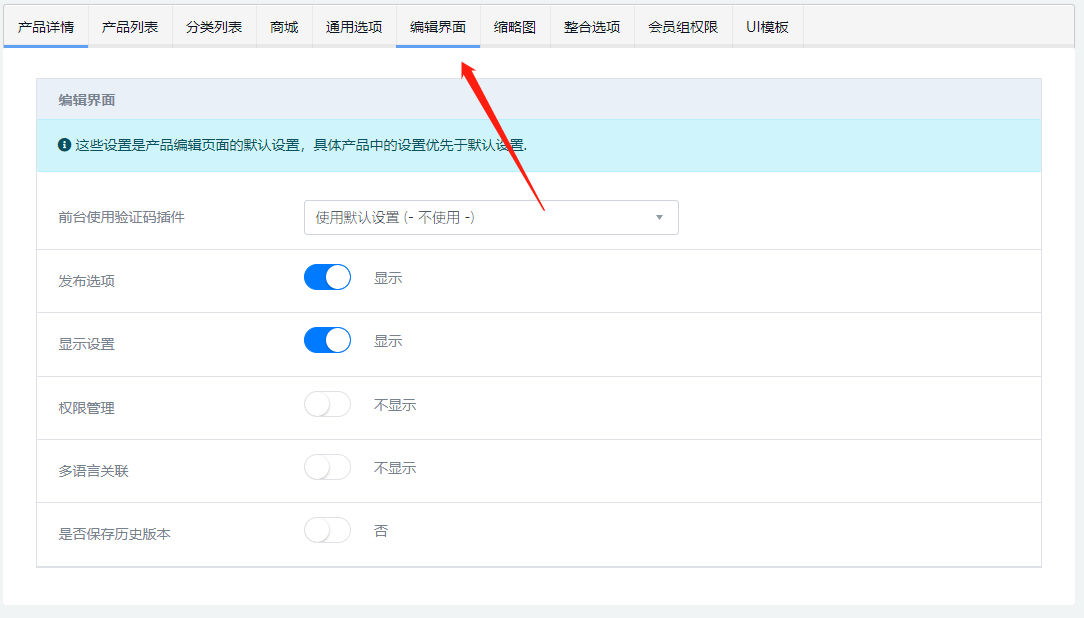Screen dimensions: 1084x618
Task: Switch to the 产品列表 tab
Action: tap(130, 27)
